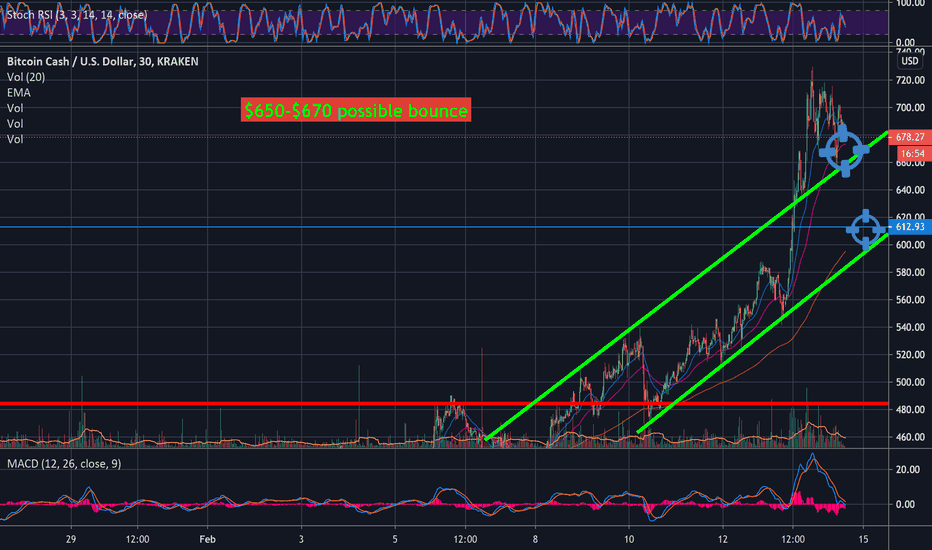Click the 700.00 price axis label
Image resolution: width=932 pixels, height=550 pixels.
[x=911, y=108]
